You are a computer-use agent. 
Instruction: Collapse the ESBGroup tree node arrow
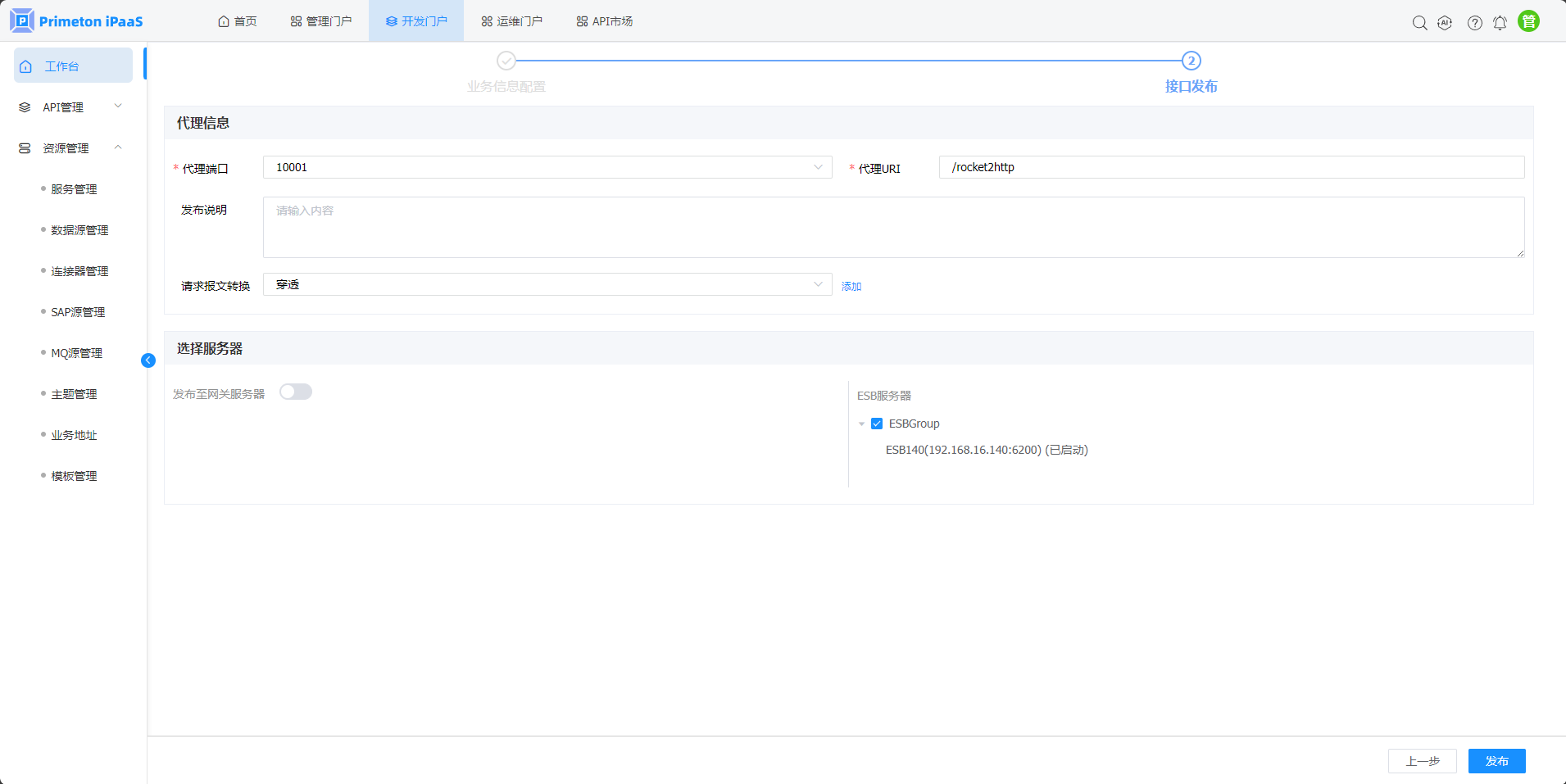click(x=861, y=424)
